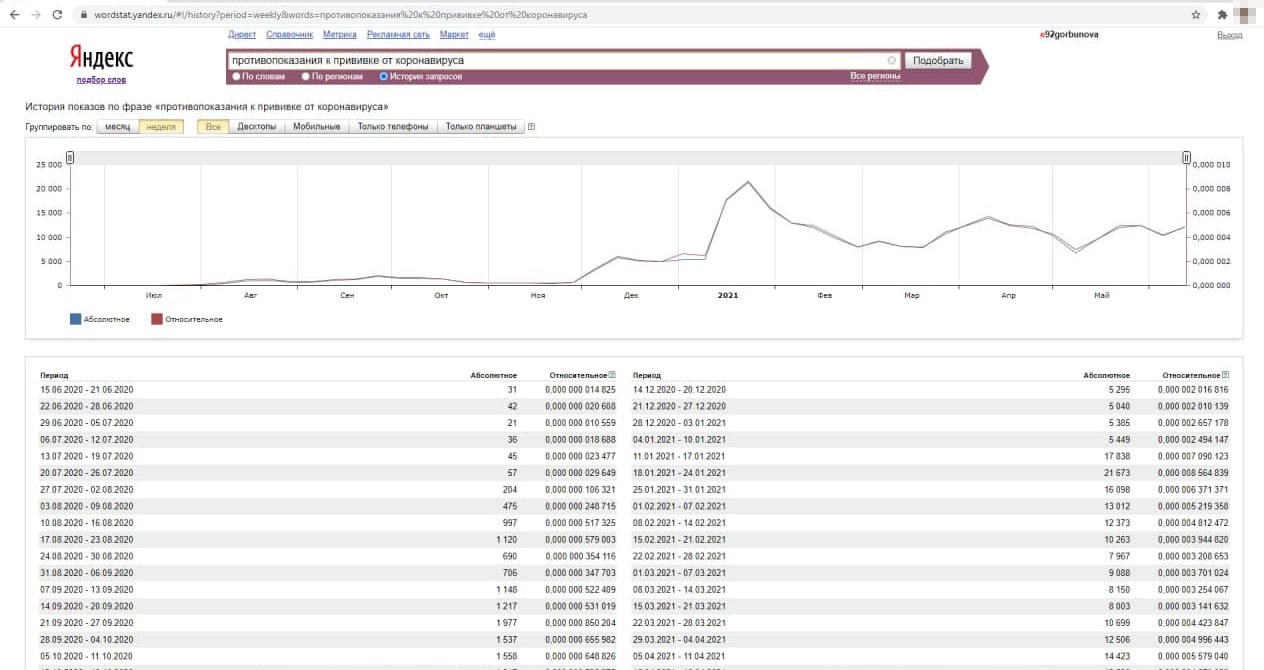
Task: Select the По регионам radio option
Action: (306, 76)
